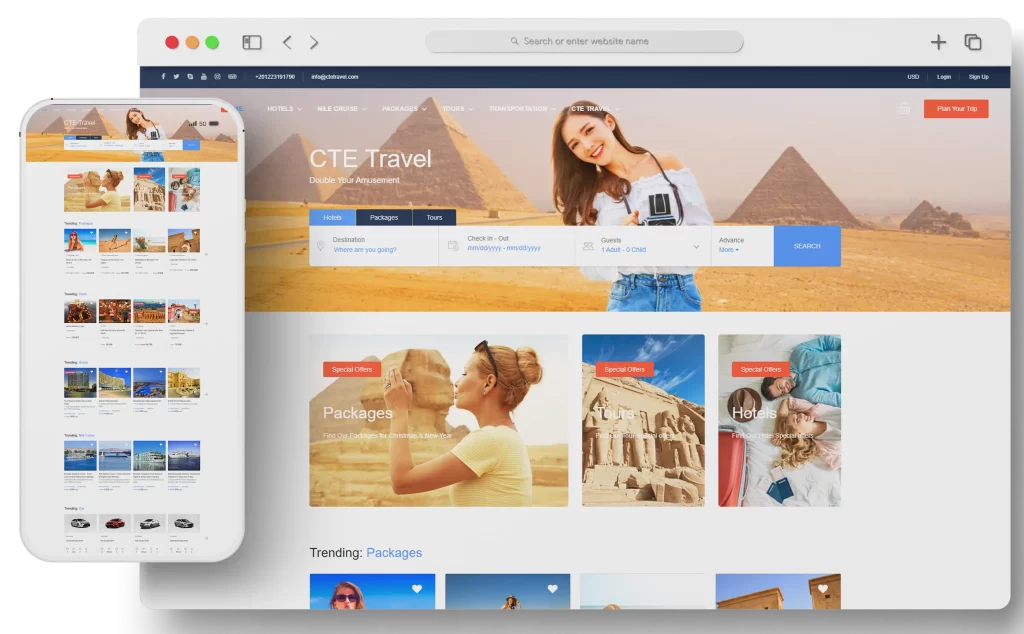Click the Guests people icon
The height and width of the screenshot is (634, 1024).
coord(588,245)
